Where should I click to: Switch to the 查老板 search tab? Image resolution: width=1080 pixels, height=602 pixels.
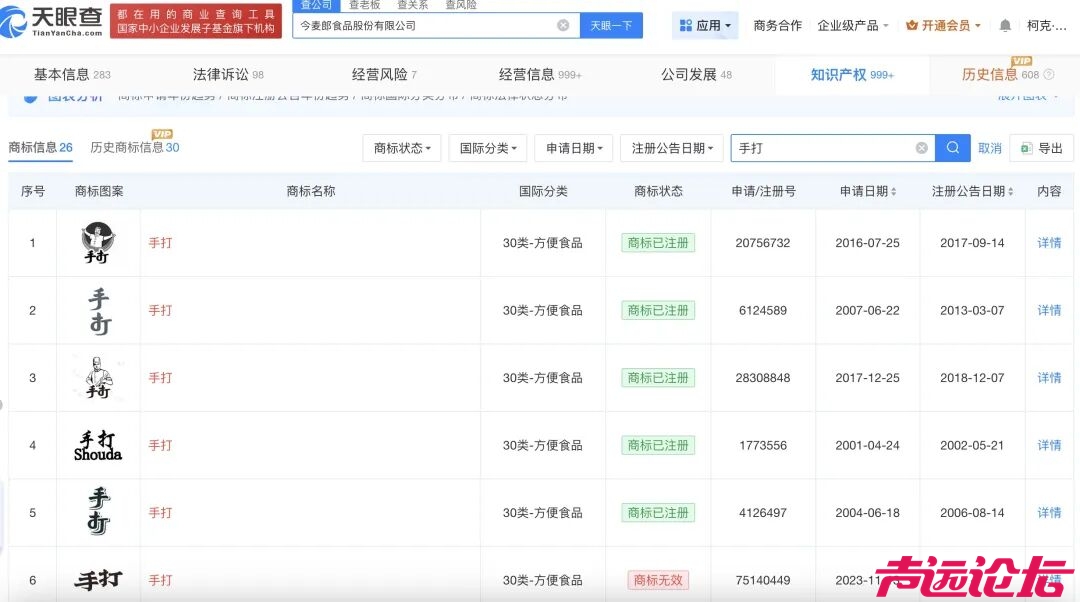pyautogui.click(x=364, y=5)
